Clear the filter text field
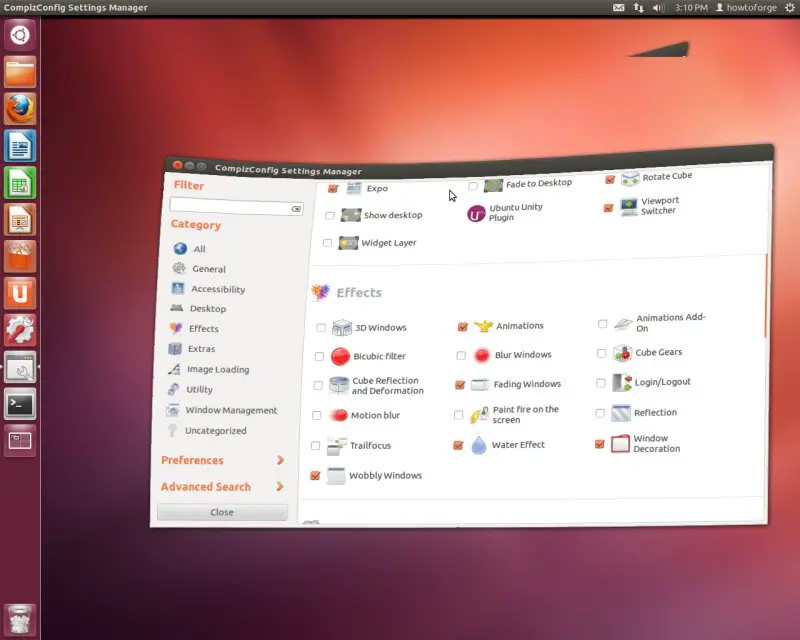 pos(296,209)
